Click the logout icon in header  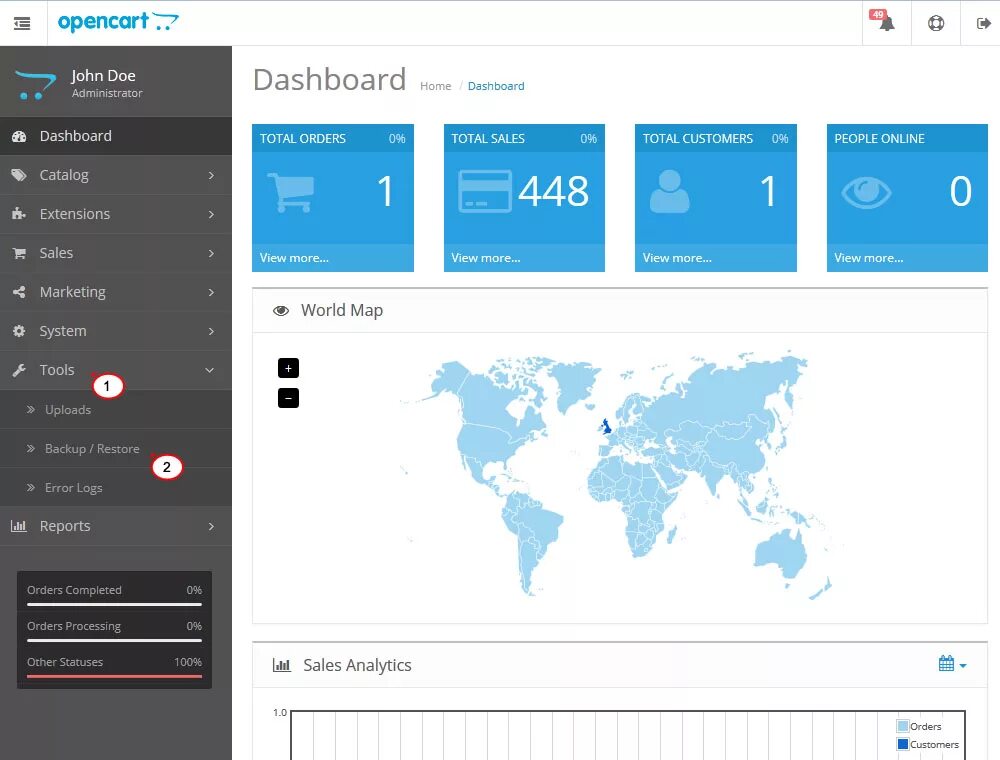pos(983,24)
